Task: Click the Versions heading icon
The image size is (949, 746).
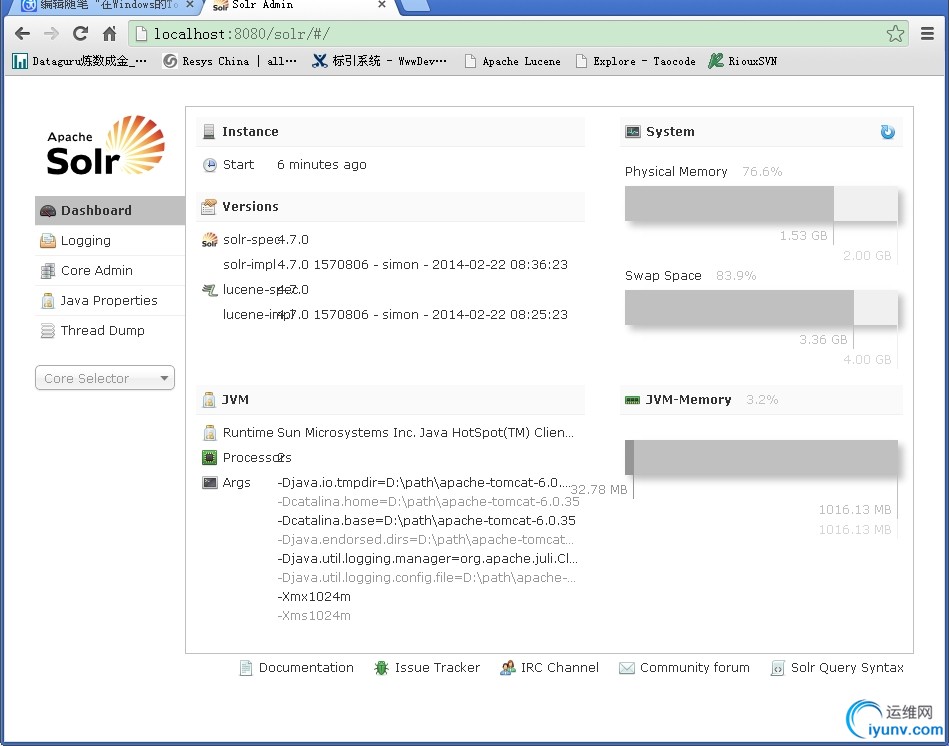Action: point(209,207)
